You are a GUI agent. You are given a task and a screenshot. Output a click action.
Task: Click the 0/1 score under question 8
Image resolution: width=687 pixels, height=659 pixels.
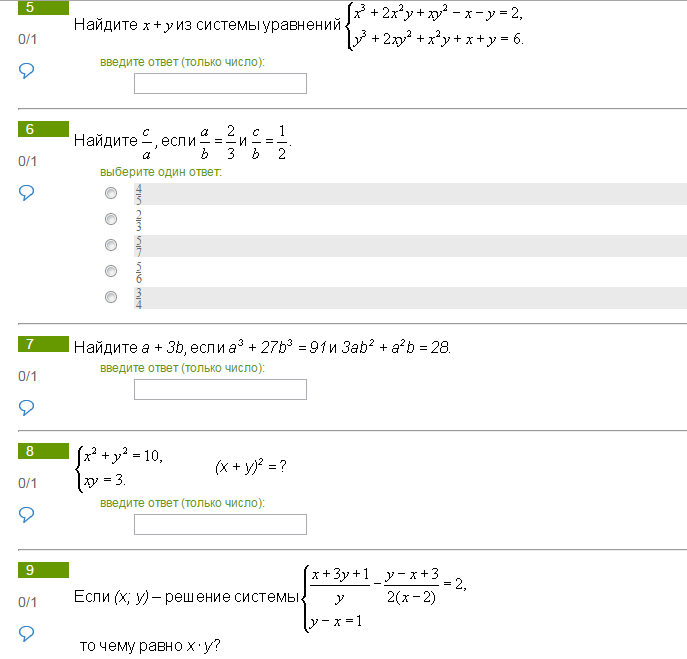(x=27, y=483)
